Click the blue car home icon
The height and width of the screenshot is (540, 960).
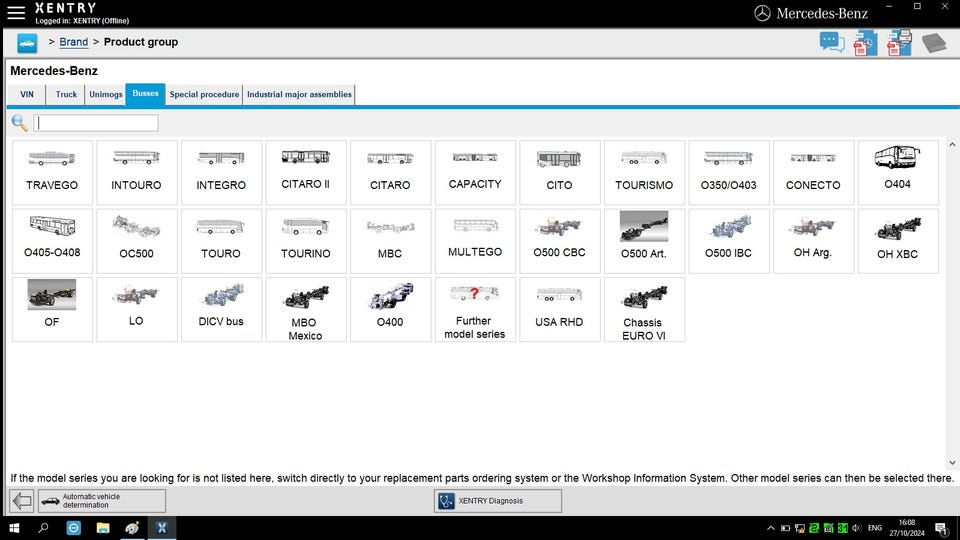point(27,43)
